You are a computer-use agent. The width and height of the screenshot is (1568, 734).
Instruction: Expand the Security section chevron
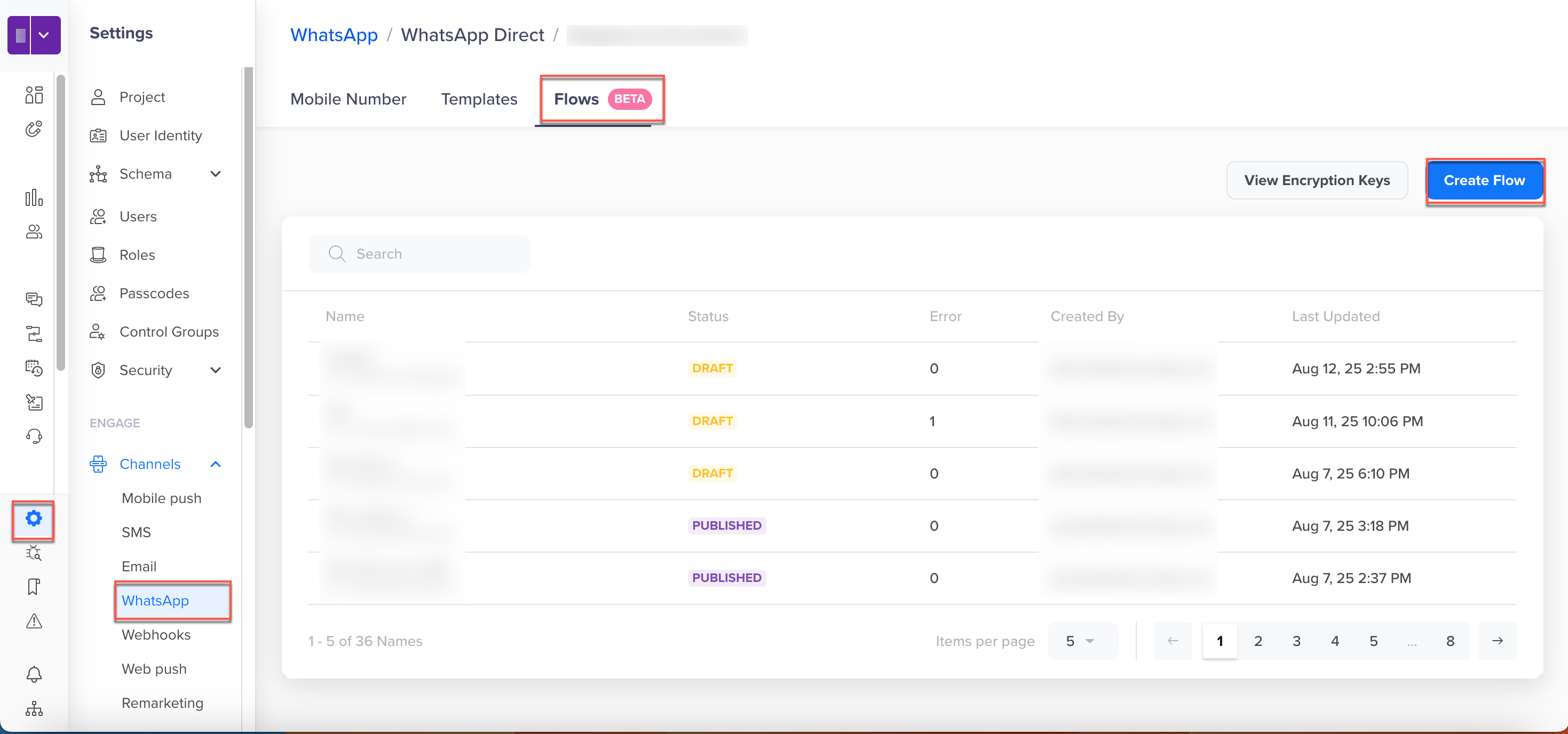(216, 370)
